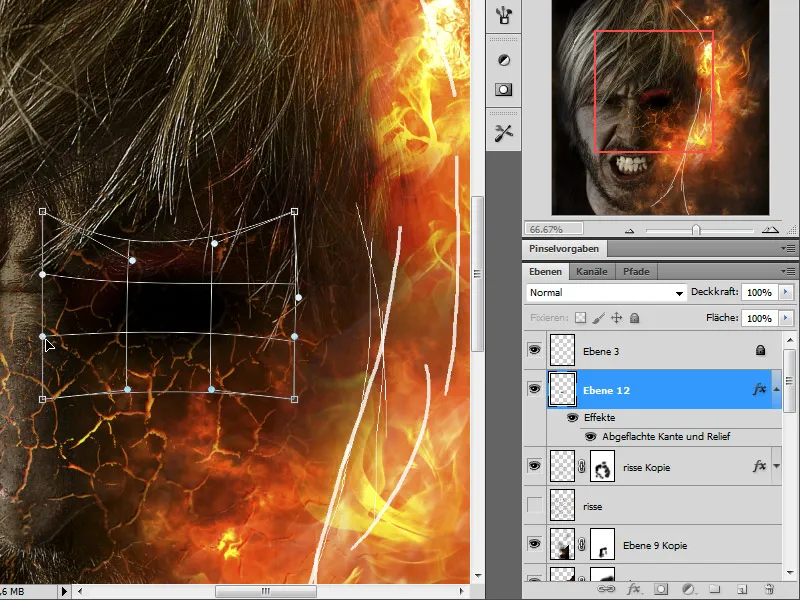Click the Fläche 100% value field
Image resolution: width=800 pixels, height=600 pixels.
(759, 318)
